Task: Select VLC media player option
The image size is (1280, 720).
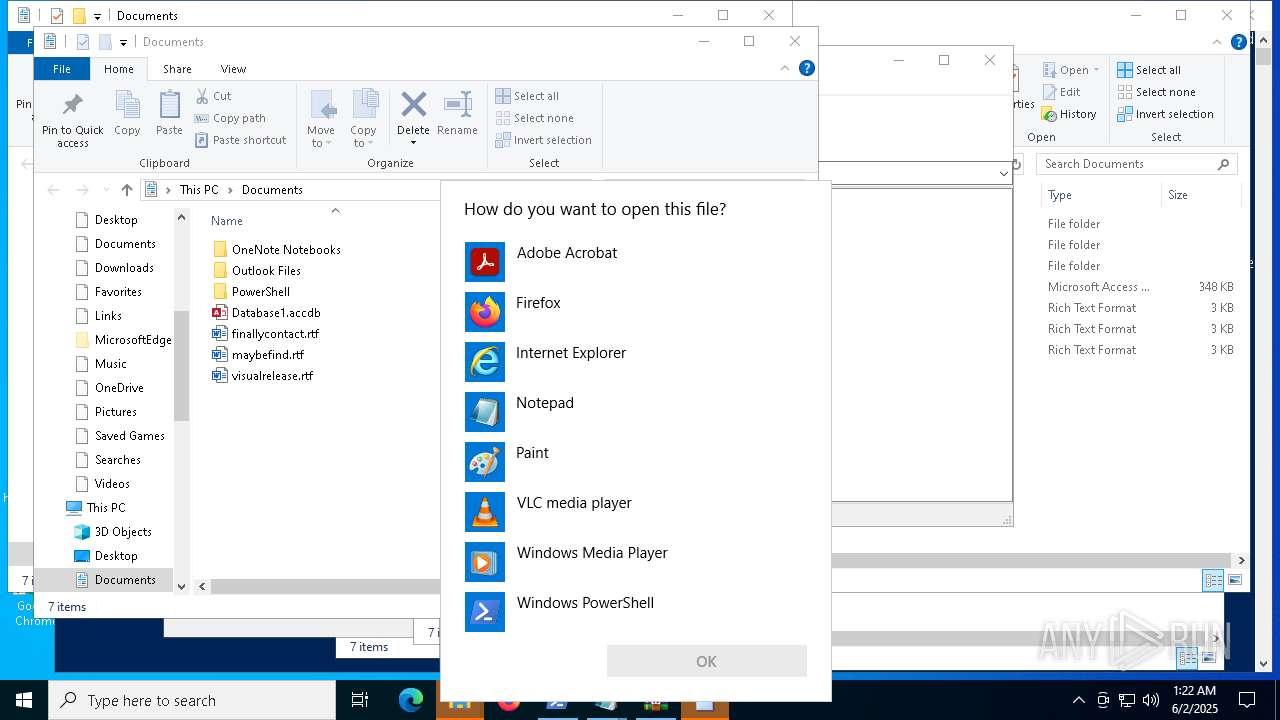Action: (636, 512)
